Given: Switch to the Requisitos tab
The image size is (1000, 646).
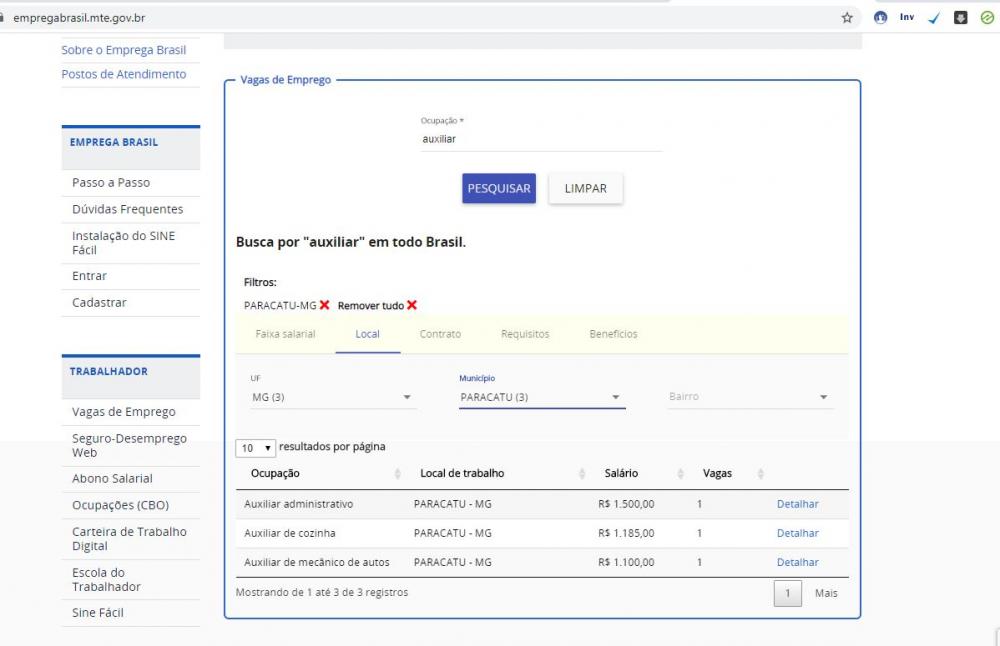Looking at the screenshot, I should click(x=525, y=334).
